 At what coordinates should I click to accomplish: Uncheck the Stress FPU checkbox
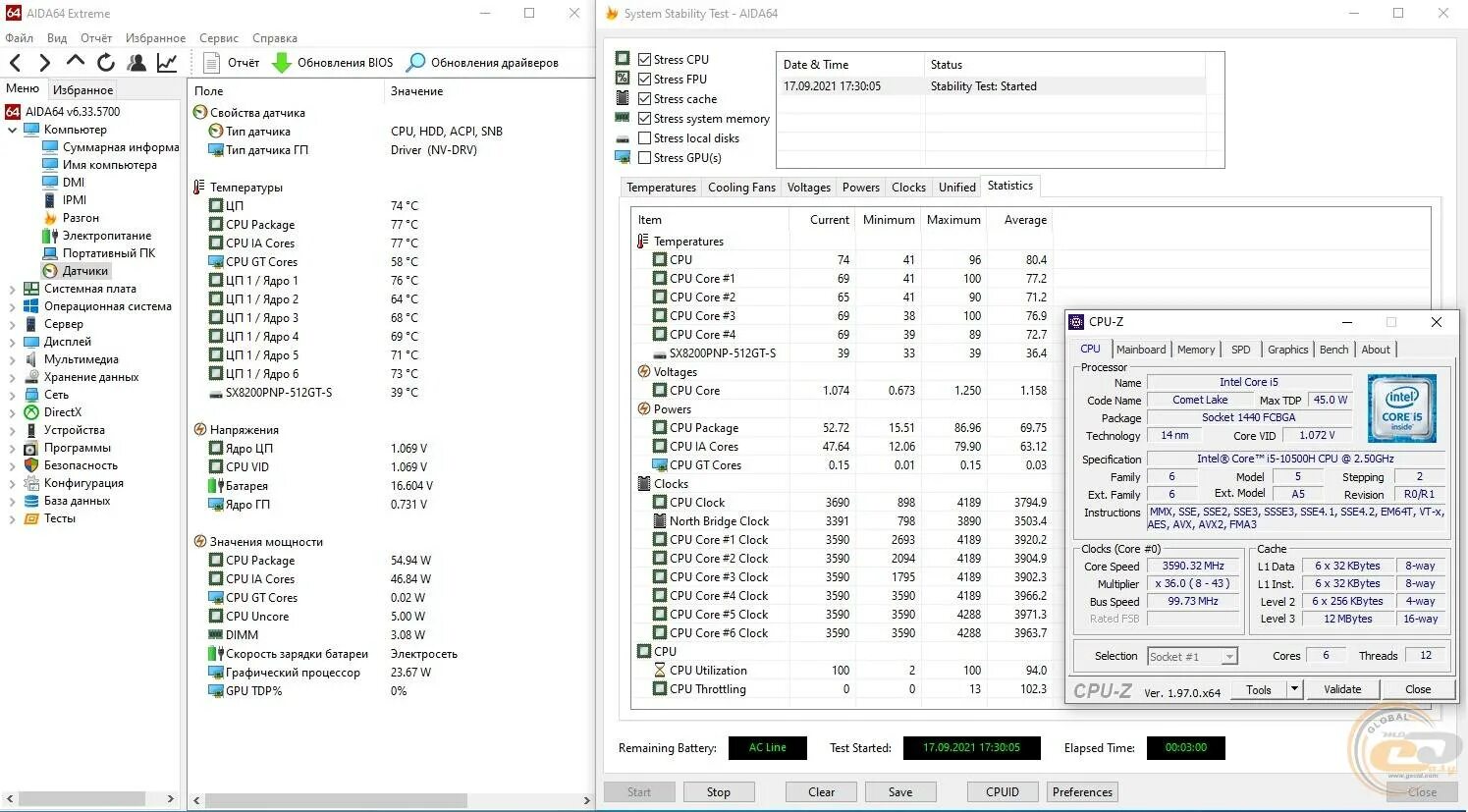[645, 79]
